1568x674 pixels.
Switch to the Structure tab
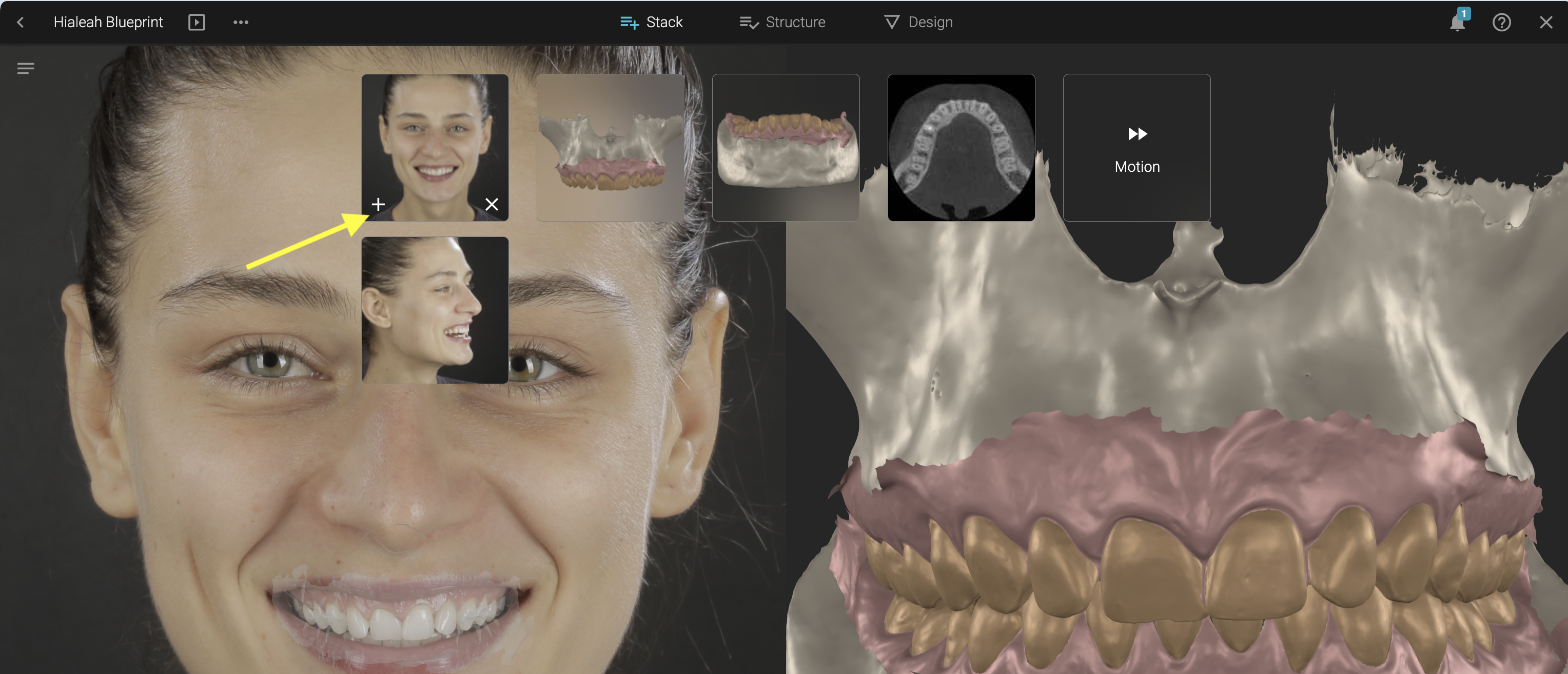click(x=782, y=23)
